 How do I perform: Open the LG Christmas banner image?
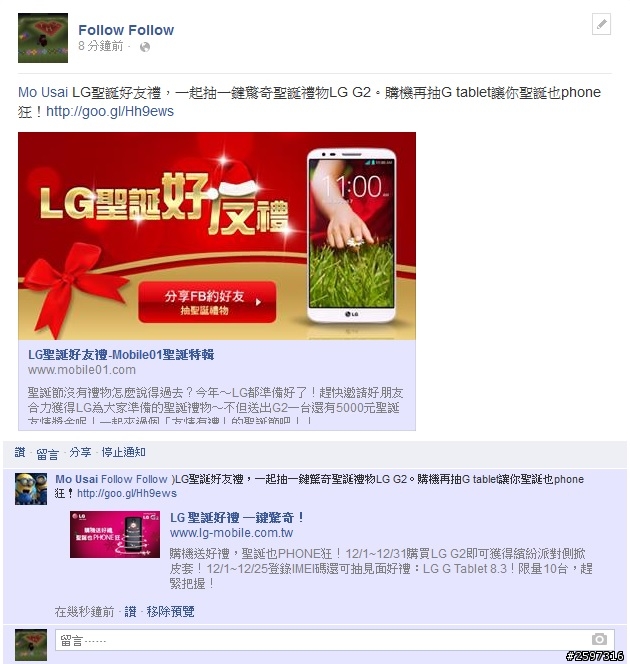217,236
